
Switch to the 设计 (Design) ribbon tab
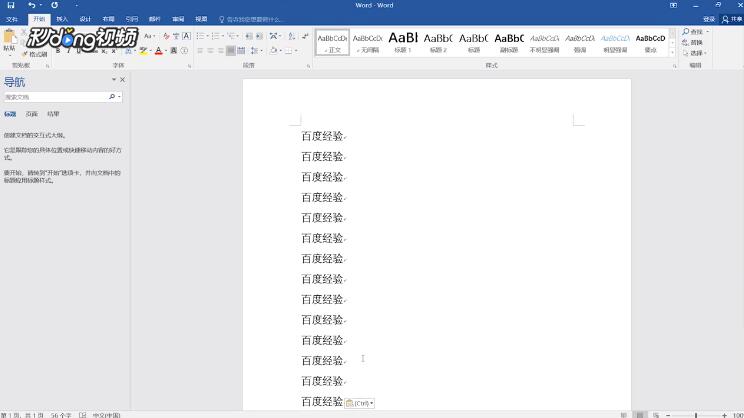coord(85,19)
